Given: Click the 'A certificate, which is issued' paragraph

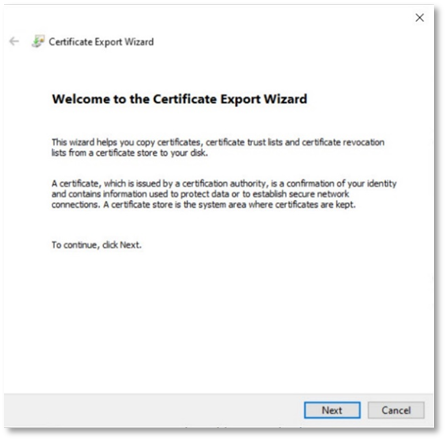Looking at the screenshot, I should 224,194.
